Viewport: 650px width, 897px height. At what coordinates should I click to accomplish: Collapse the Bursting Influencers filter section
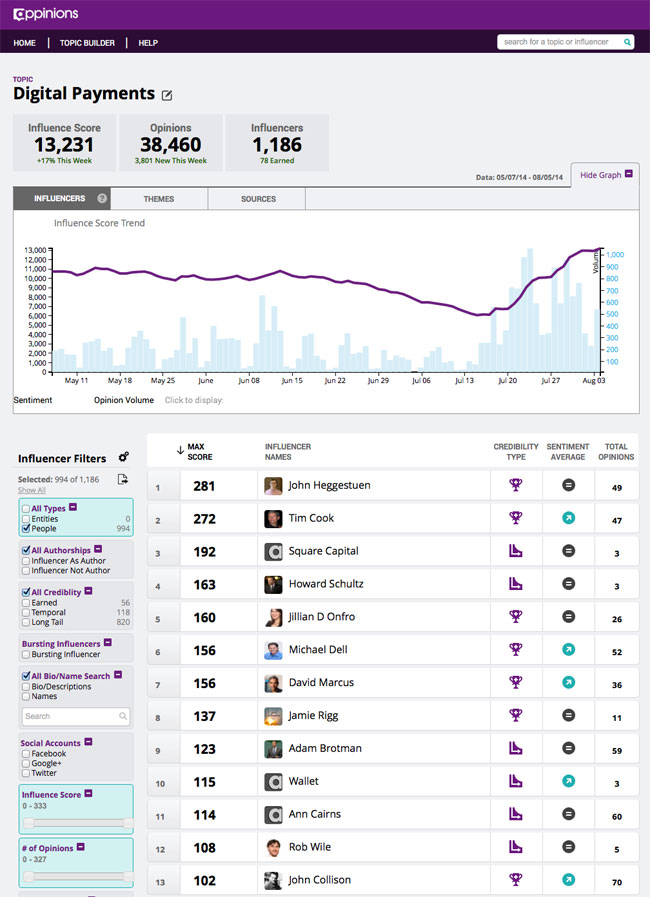click(x=107, y=643)
